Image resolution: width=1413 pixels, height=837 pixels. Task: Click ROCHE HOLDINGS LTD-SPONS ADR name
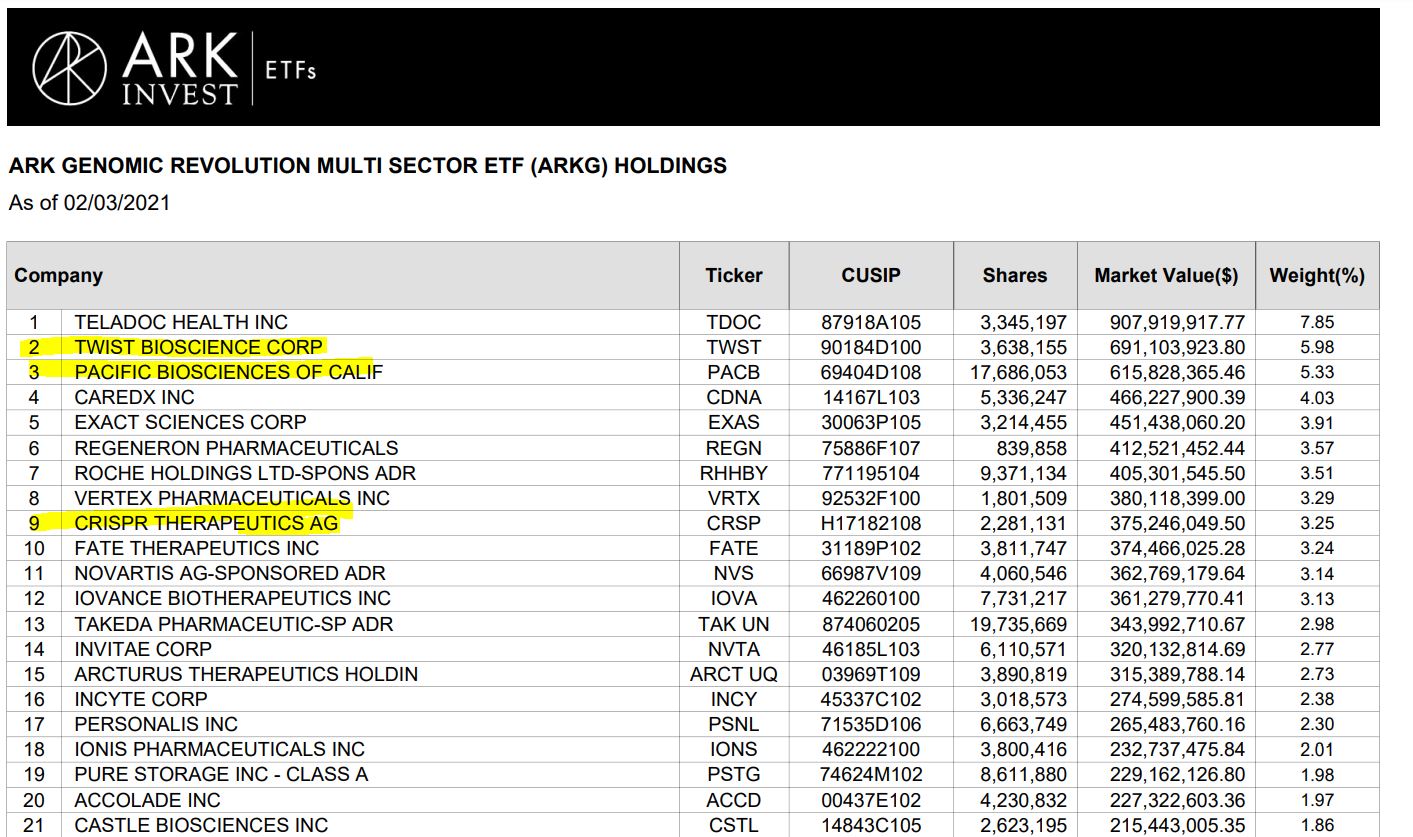[x=245, y=473]
